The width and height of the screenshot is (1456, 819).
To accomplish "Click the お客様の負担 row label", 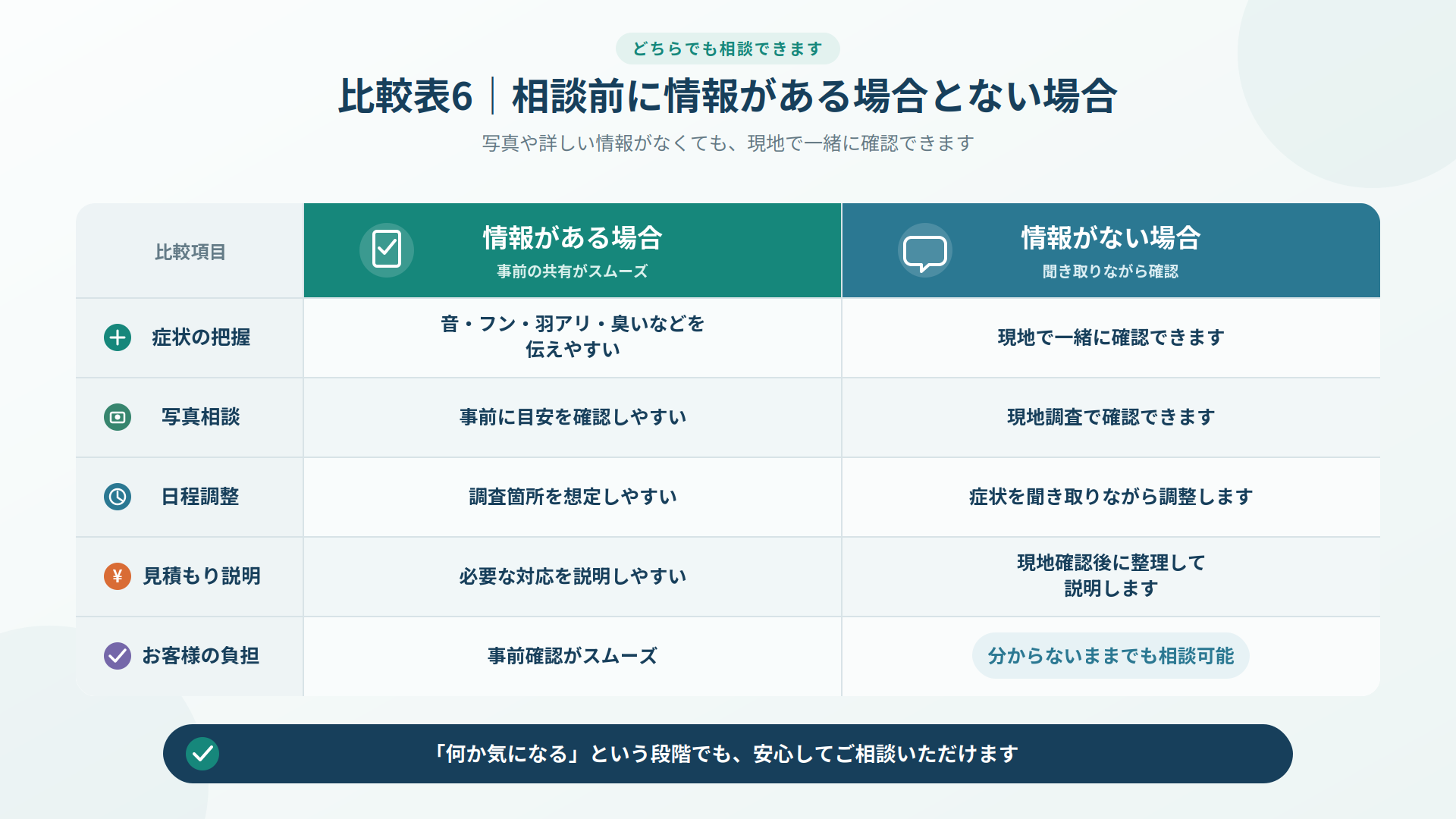I will click(201, 656).
